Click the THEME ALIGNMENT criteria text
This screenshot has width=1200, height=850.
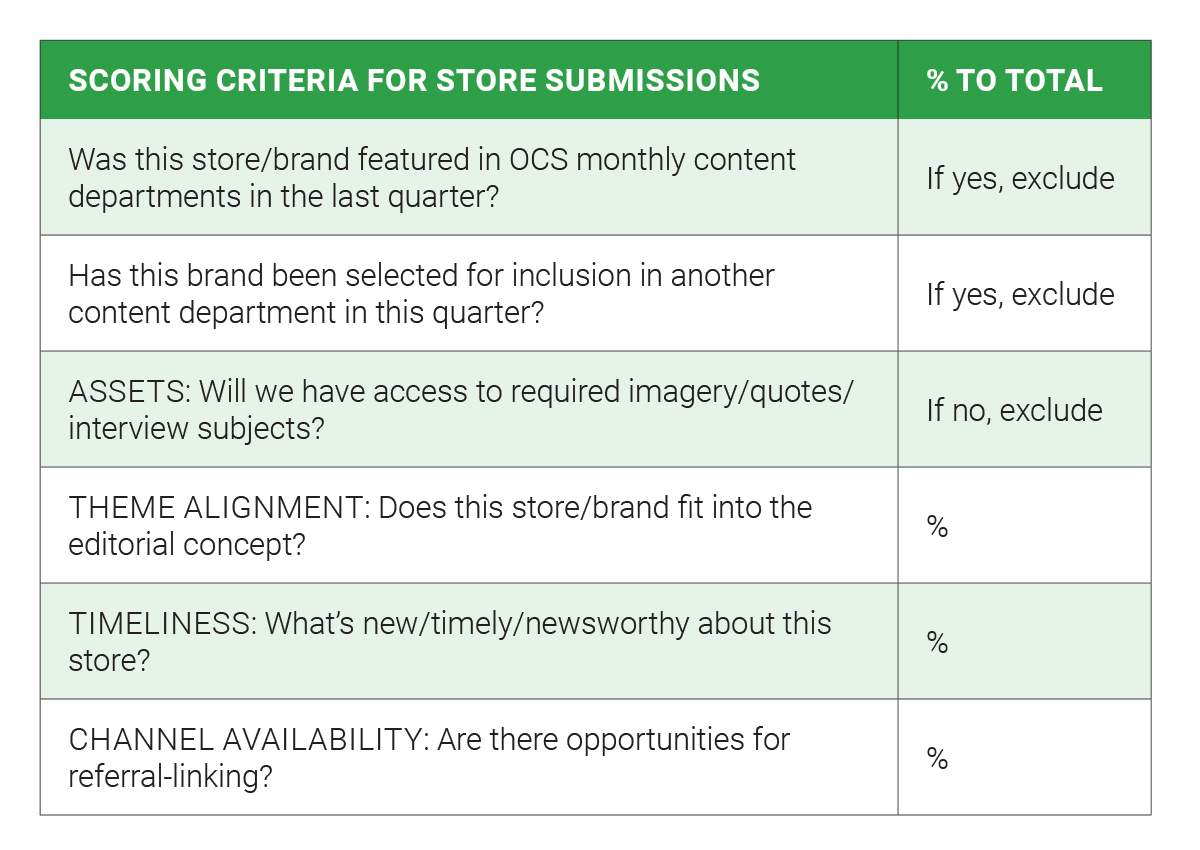(x=440, y=525)
